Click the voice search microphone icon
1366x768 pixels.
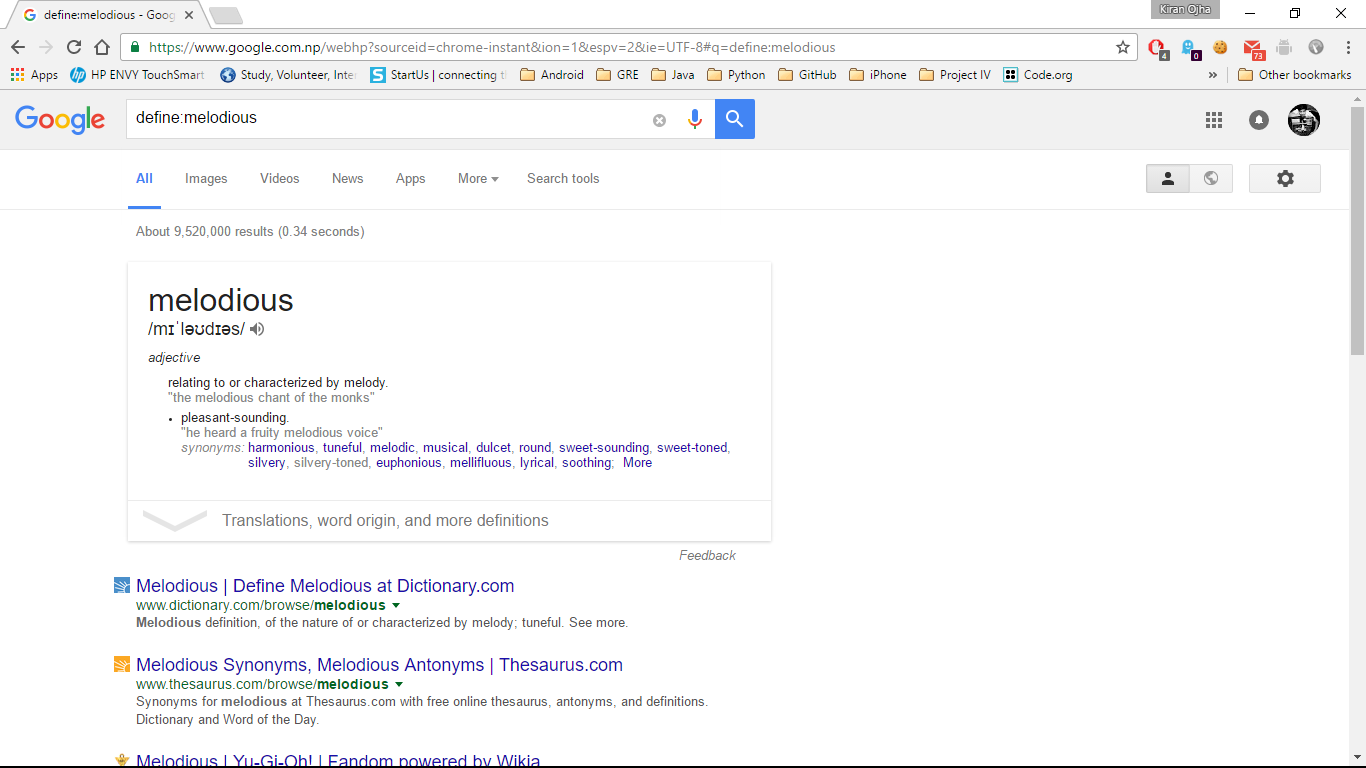point(695,119)
